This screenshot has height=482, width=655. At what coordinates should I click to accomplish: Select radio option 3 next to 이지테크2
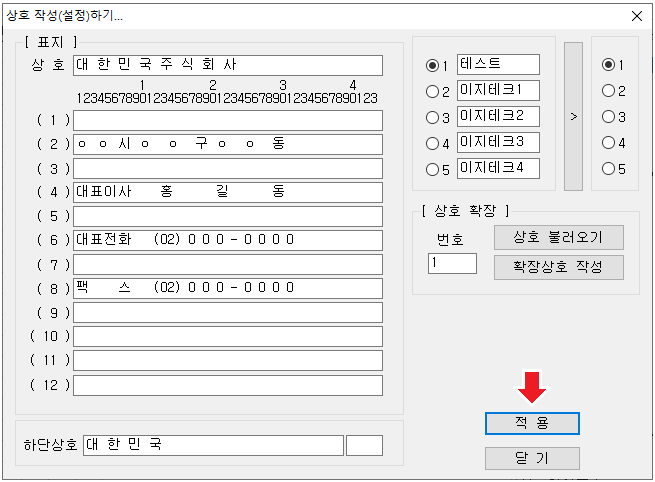433,117
